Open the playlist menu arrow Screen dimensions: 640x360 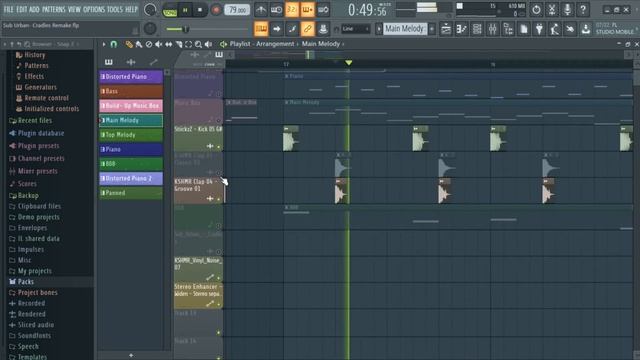(104, 44)
